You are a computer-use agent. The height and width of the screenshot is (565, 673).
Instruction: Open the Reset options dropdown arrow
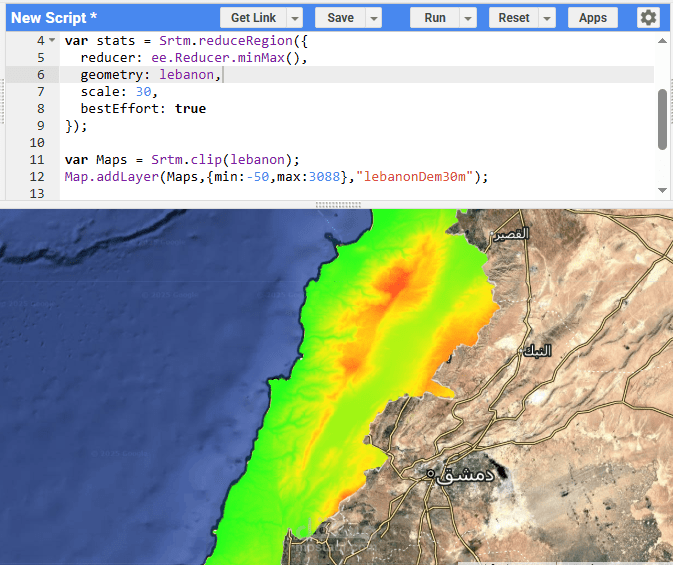point(547,18)
